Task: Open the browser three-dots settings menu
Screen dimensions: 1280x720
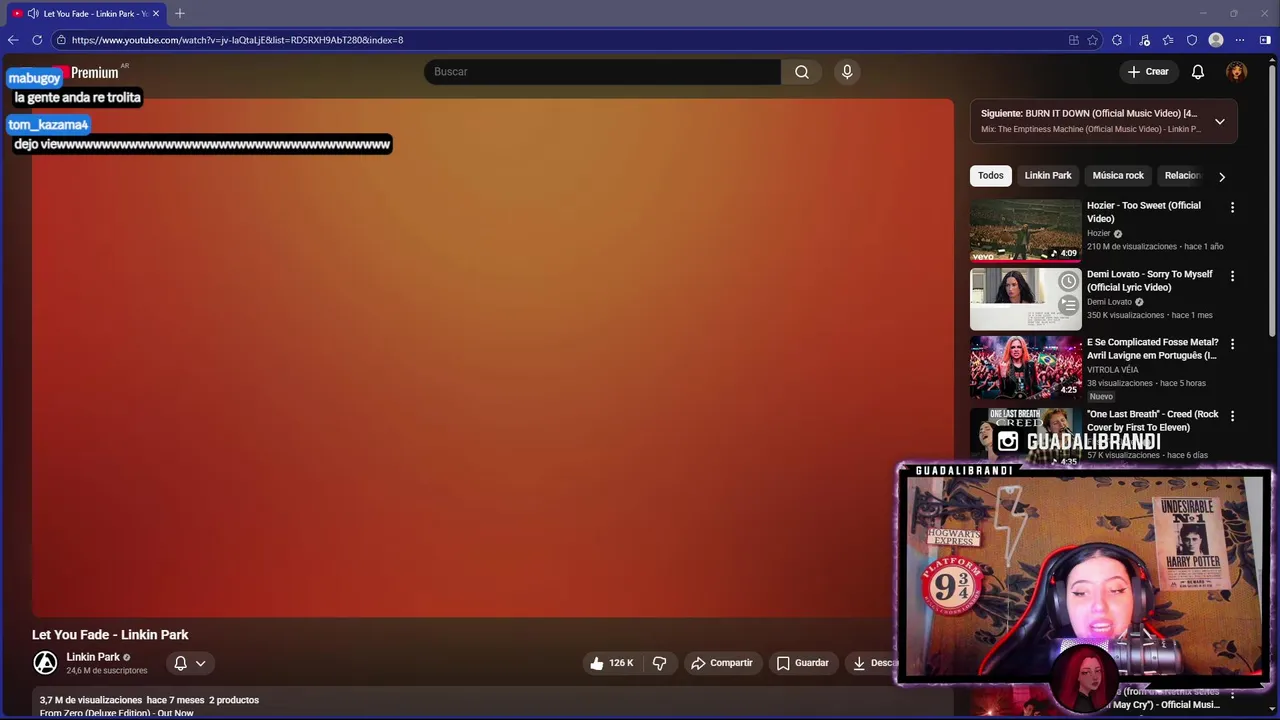Action: pos(1240,40)
